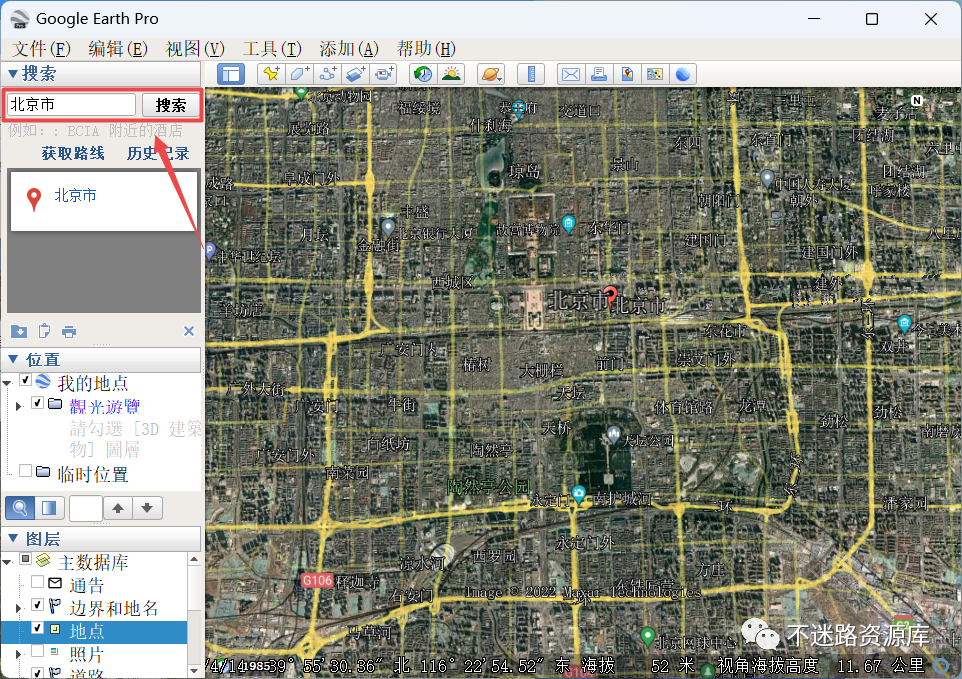The image size is (962, 679).
Task: Toggle the 边界和地名 layer checkbox
Action: pos(37,605)
